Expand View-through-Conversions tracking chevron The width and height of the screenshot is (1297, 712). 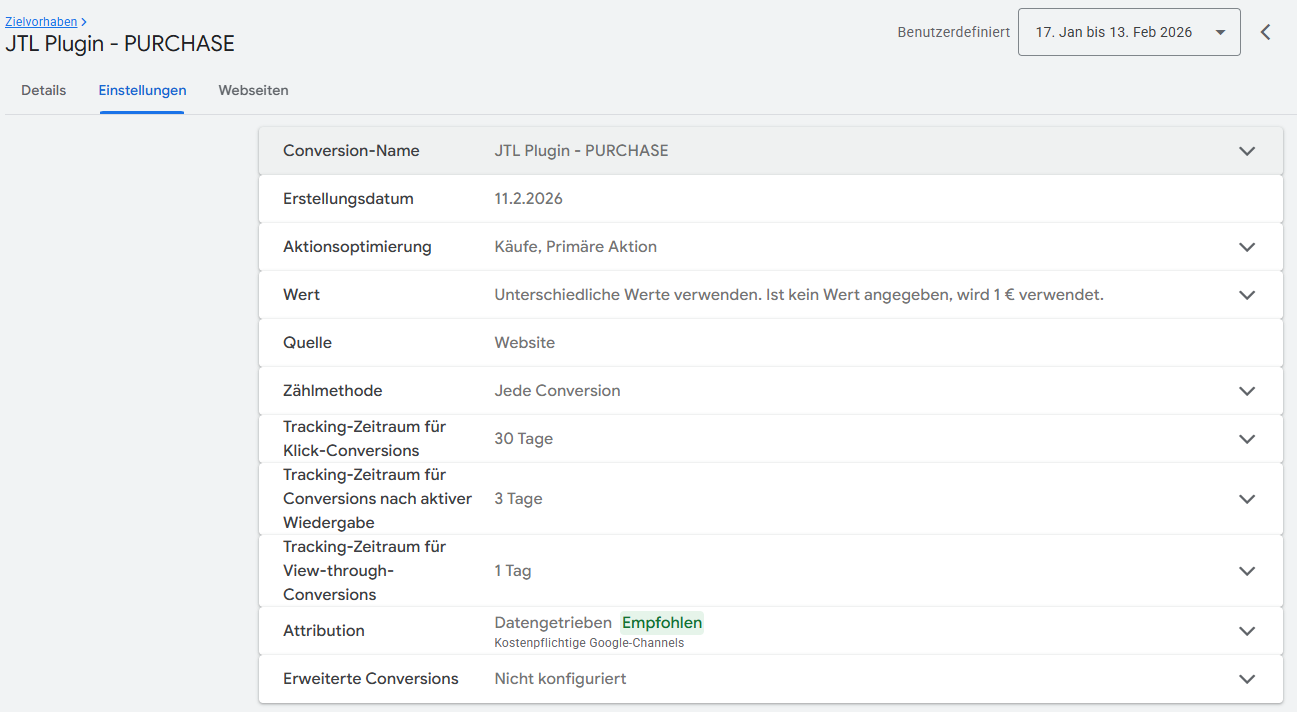(x=1247, y=571)
